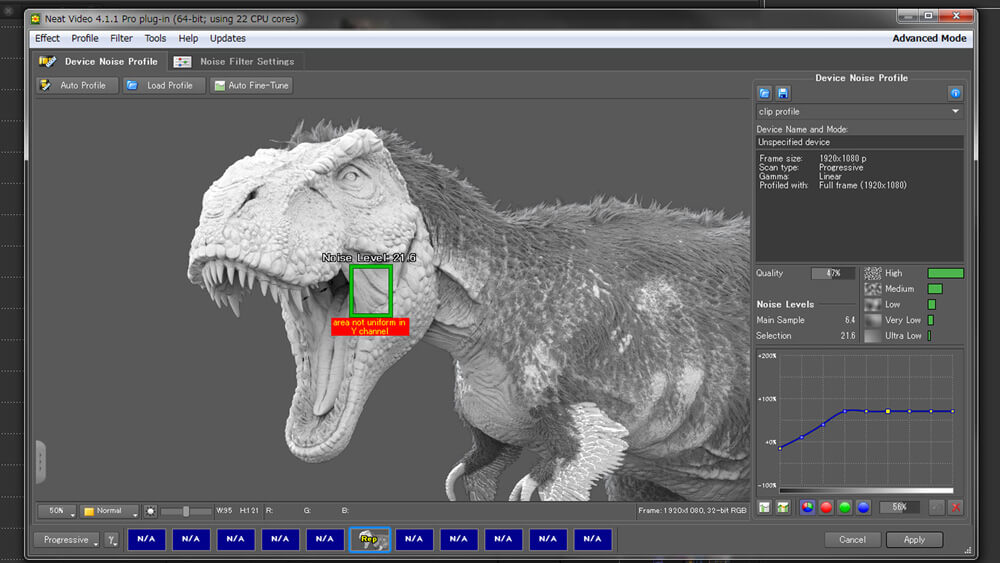Click Advanced Mode label
The image size is (1000, 563).
929,38
